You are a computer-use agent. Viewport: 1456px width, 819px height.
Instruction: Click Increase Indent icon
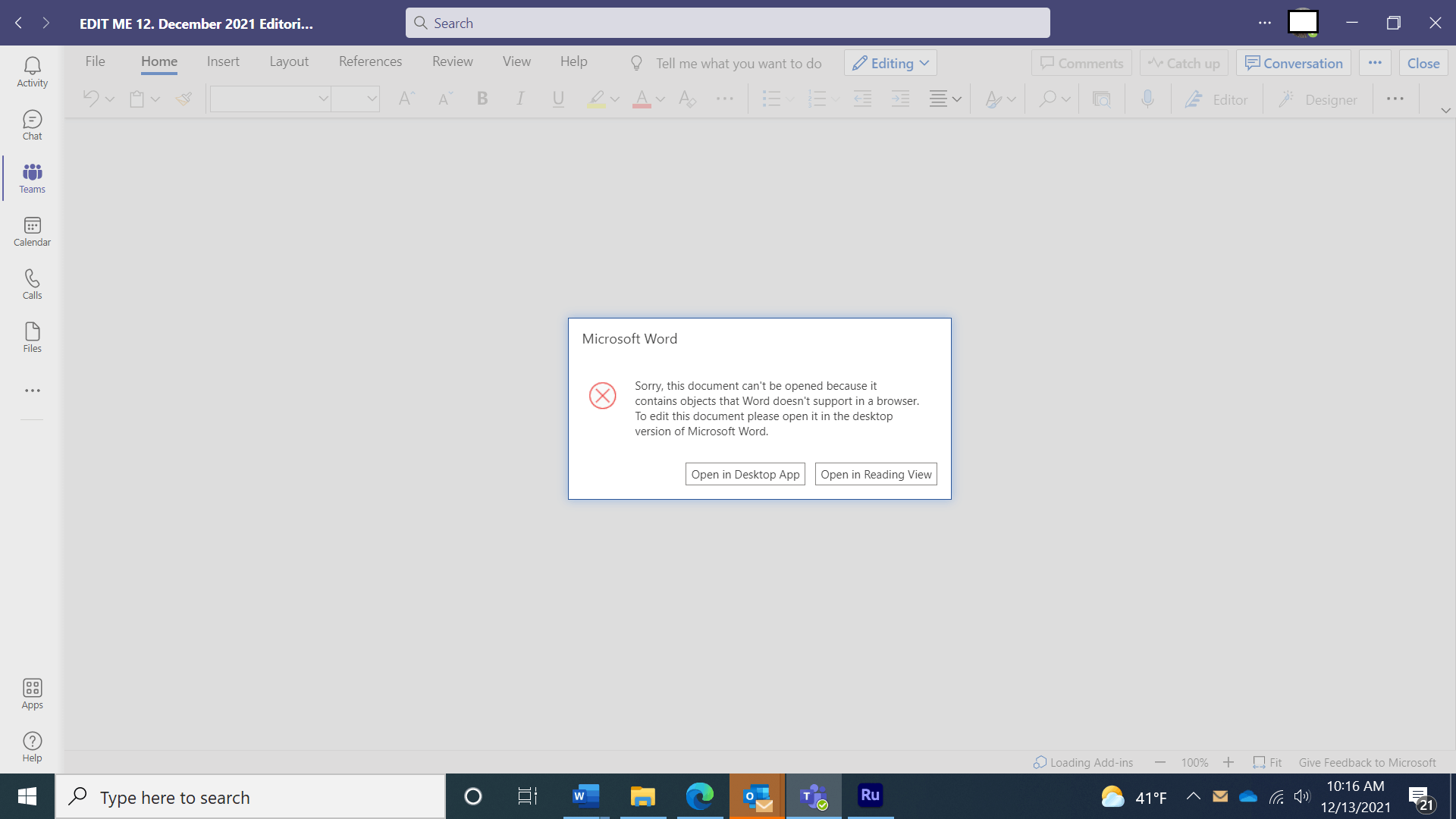[900, 99]
